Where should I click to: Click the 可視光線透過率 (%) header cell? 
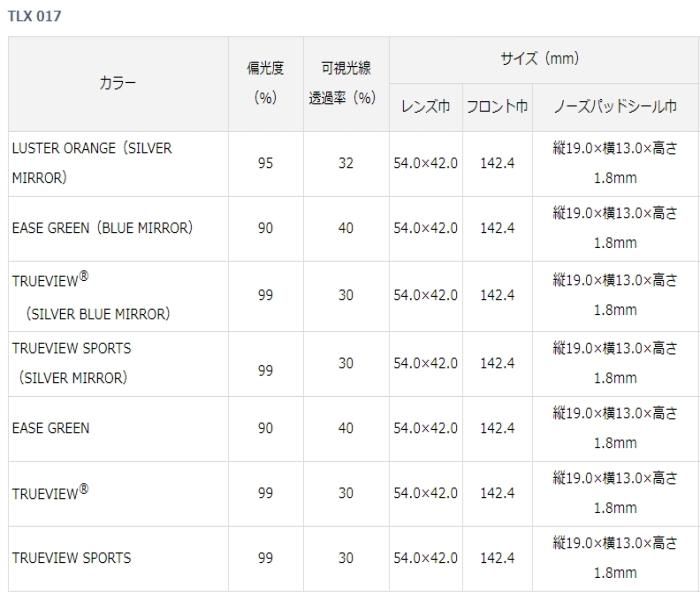pos(345,83)
